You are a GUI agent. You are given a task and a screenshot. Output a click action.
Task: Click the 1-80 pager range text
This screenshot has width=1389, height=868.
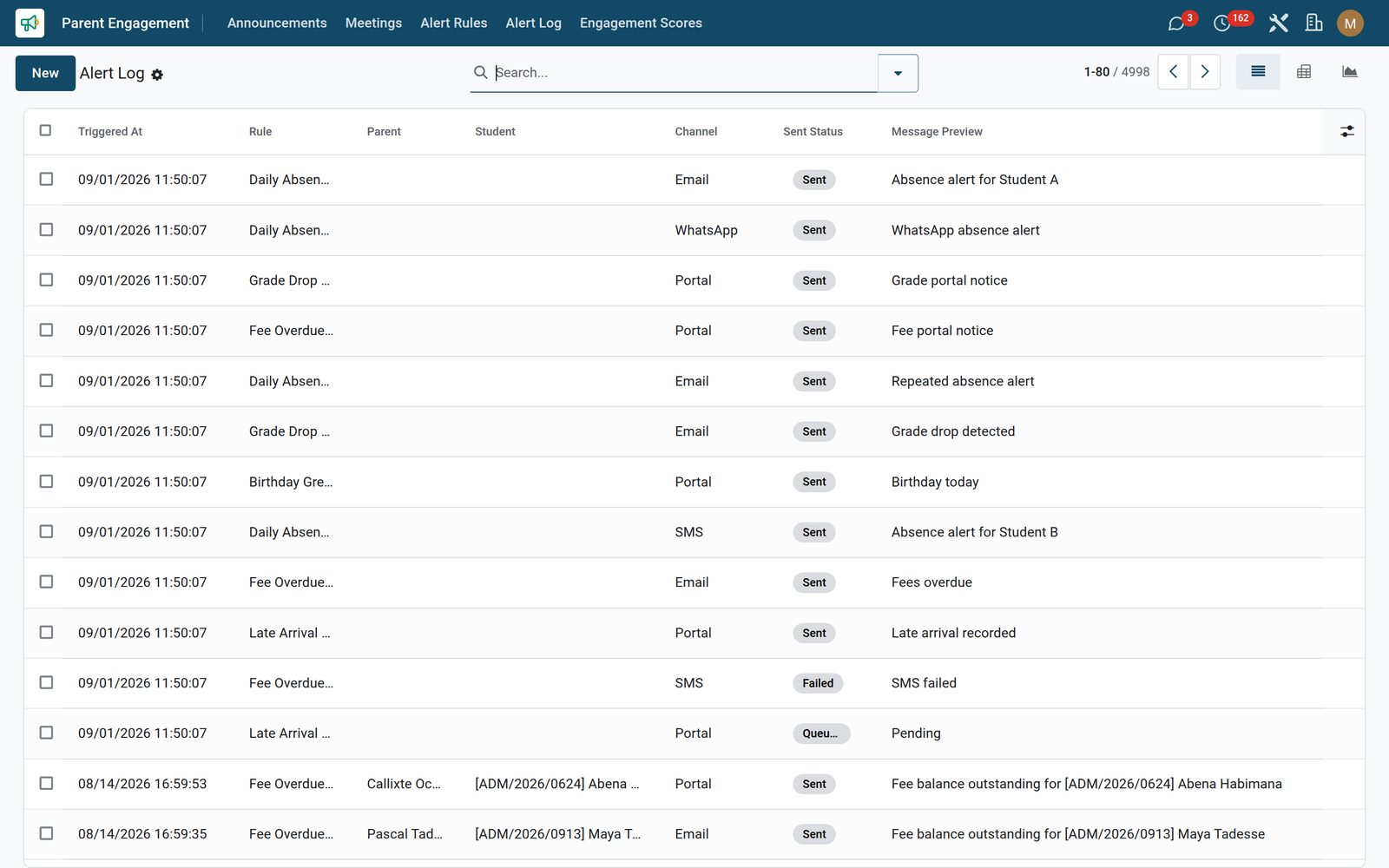click(1096, 72)
